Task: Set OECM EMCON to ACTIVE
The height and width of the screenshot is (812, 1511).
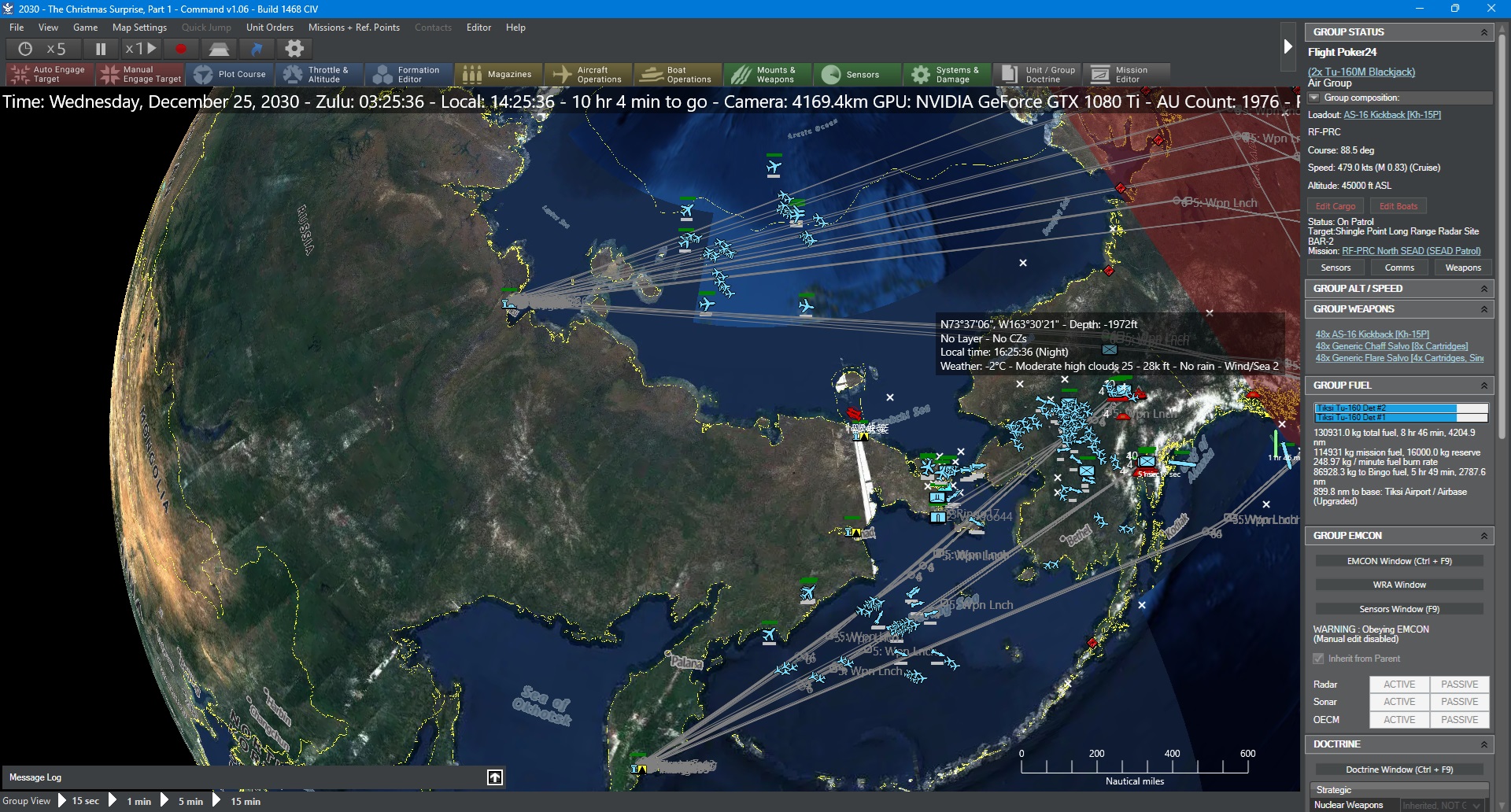Action: point(1399,720)
